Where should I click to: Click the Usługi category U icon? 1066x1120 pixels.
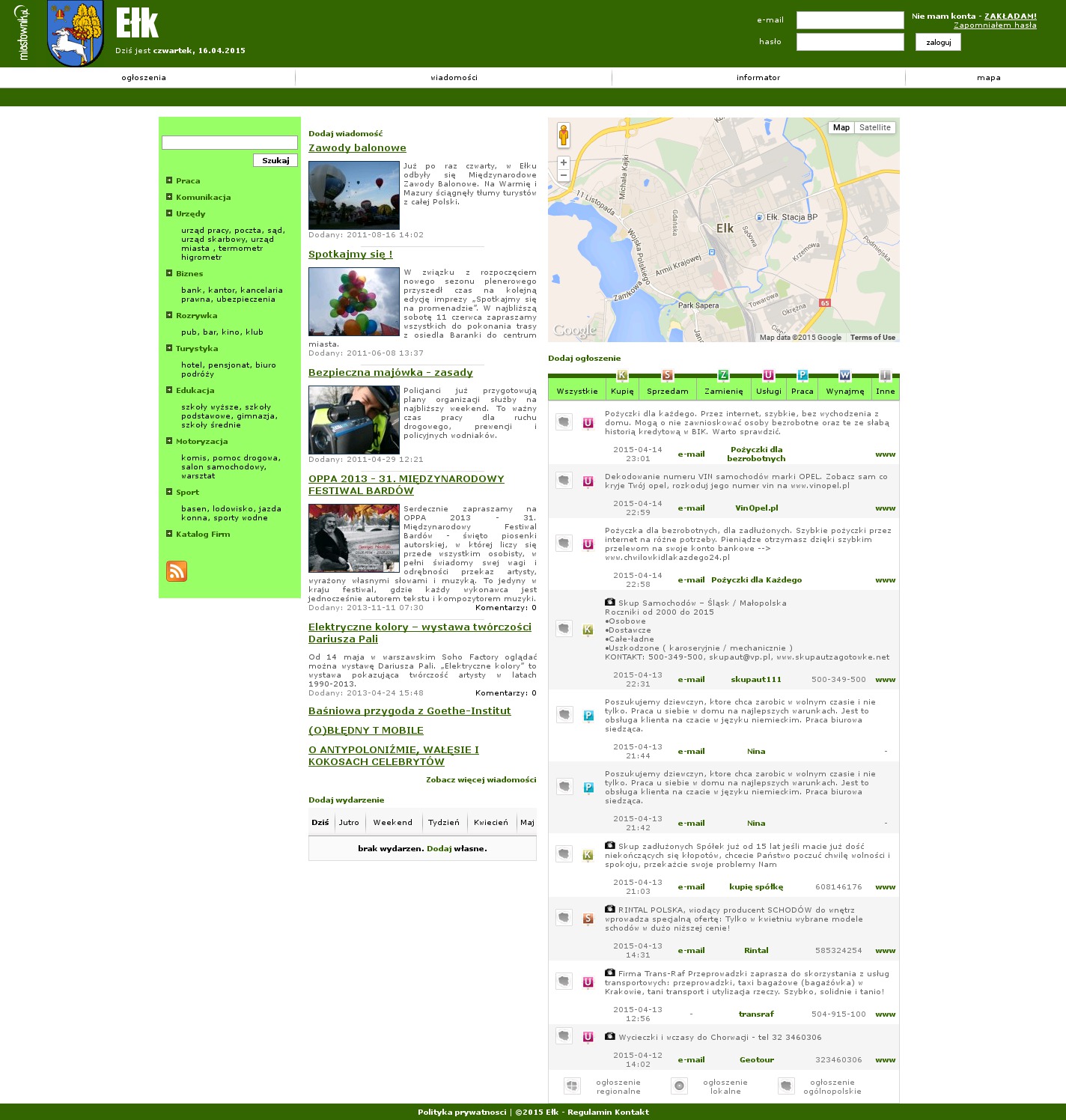pos(768,375)
